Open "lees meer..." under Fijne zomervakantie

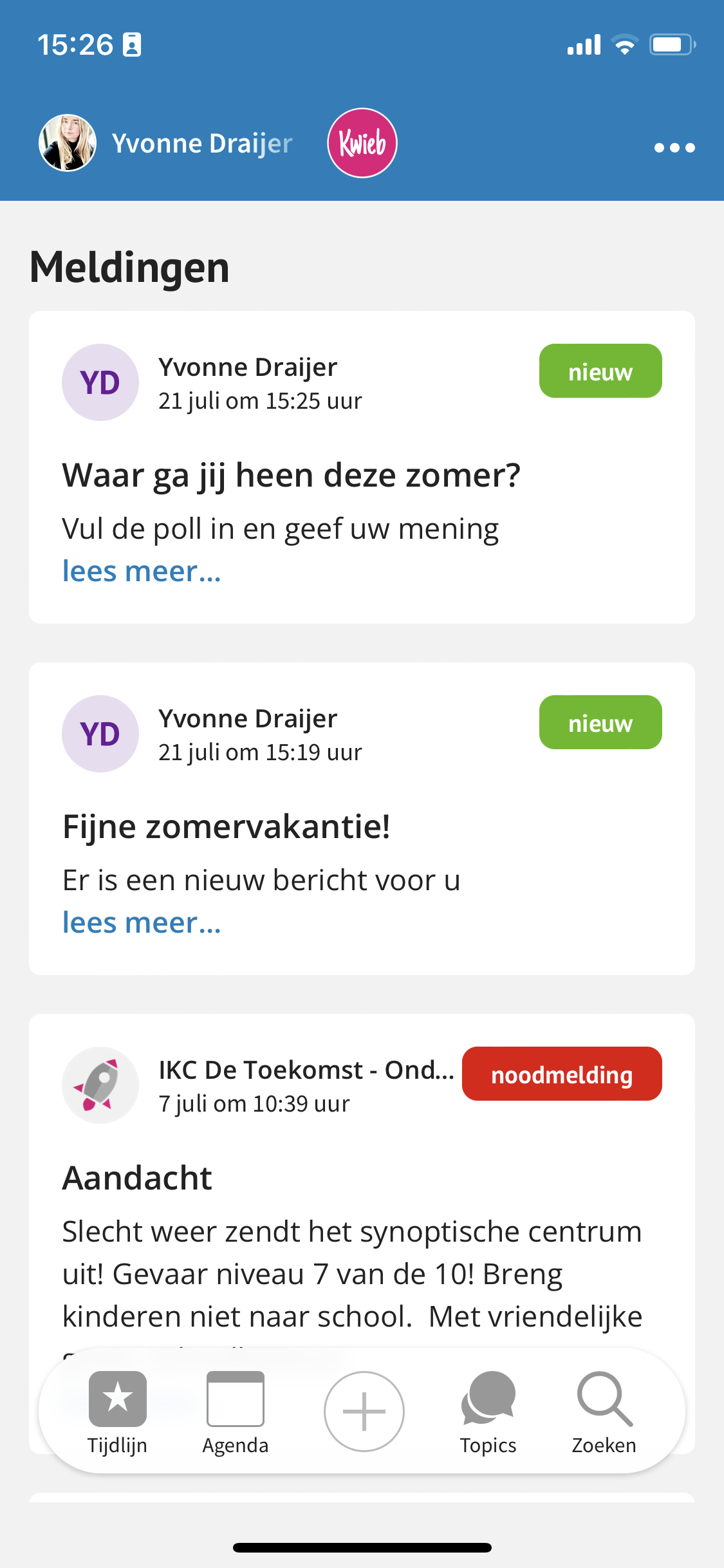click(142, 922)
